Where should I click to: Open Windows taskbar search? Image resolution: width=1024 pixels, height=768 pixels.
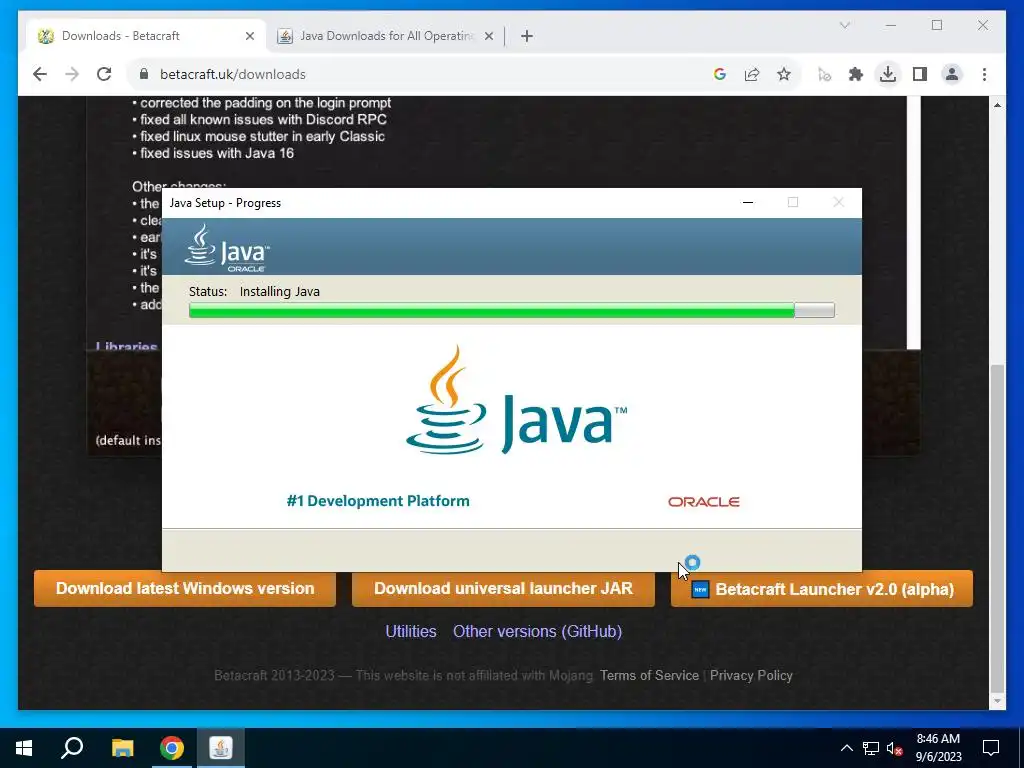[72, 748]
